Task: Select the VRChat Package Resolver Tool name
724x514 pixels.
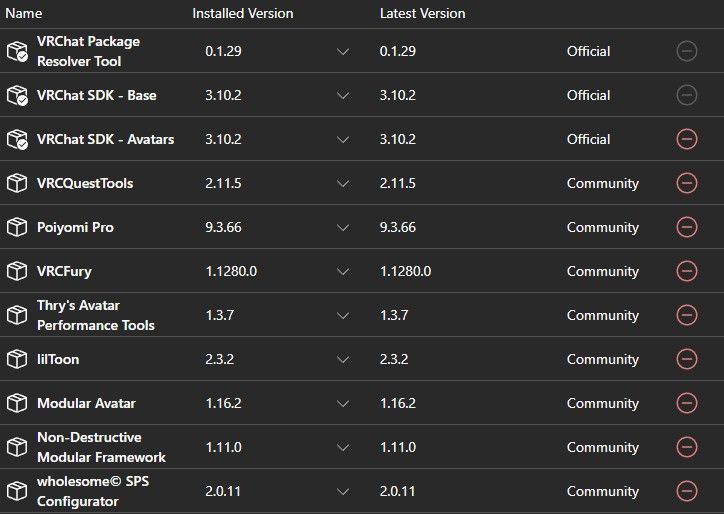Action: point(88,51)
